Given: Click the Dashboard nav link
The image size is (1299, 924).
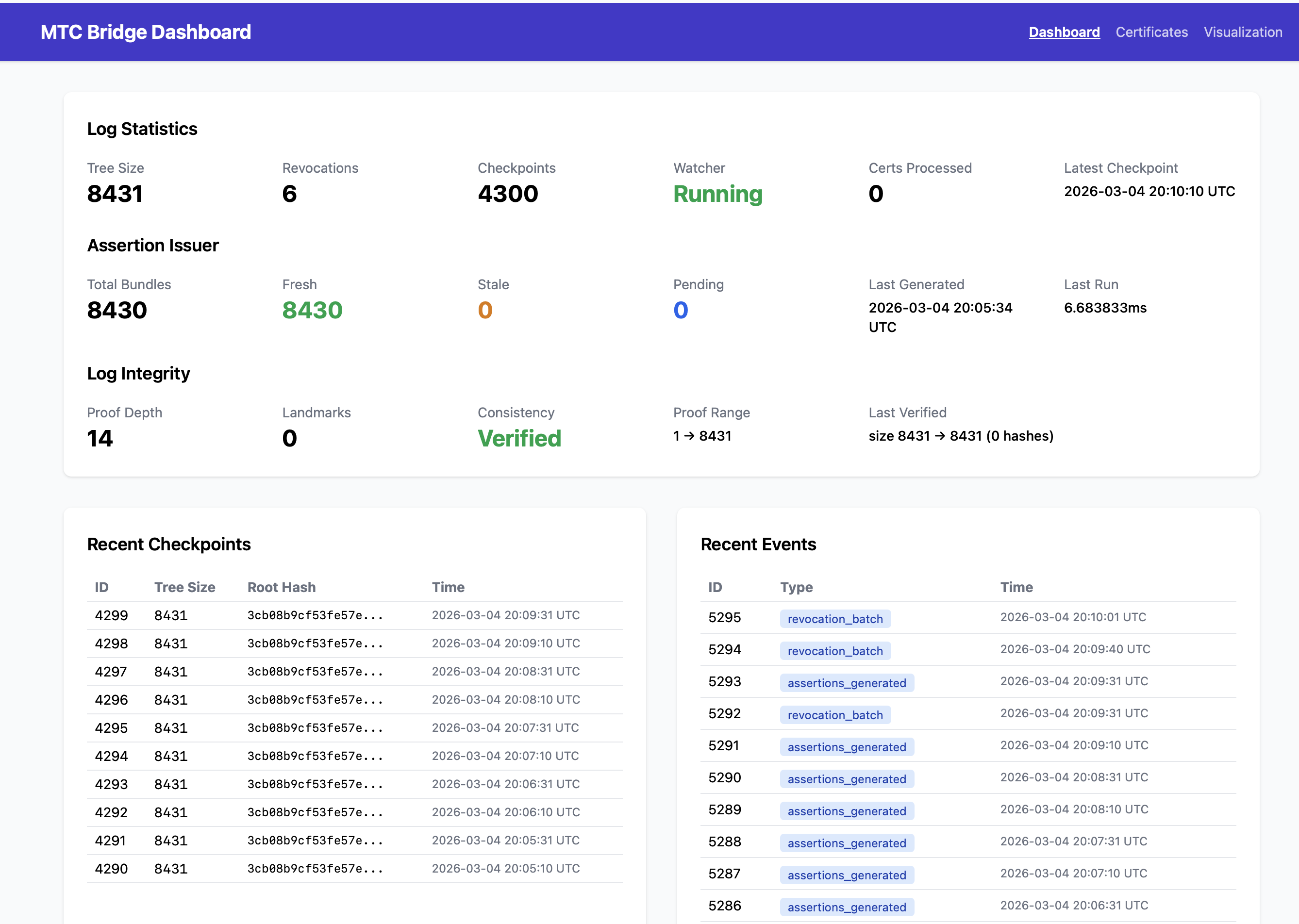Looking at the screenshot, I should 1064,32.
